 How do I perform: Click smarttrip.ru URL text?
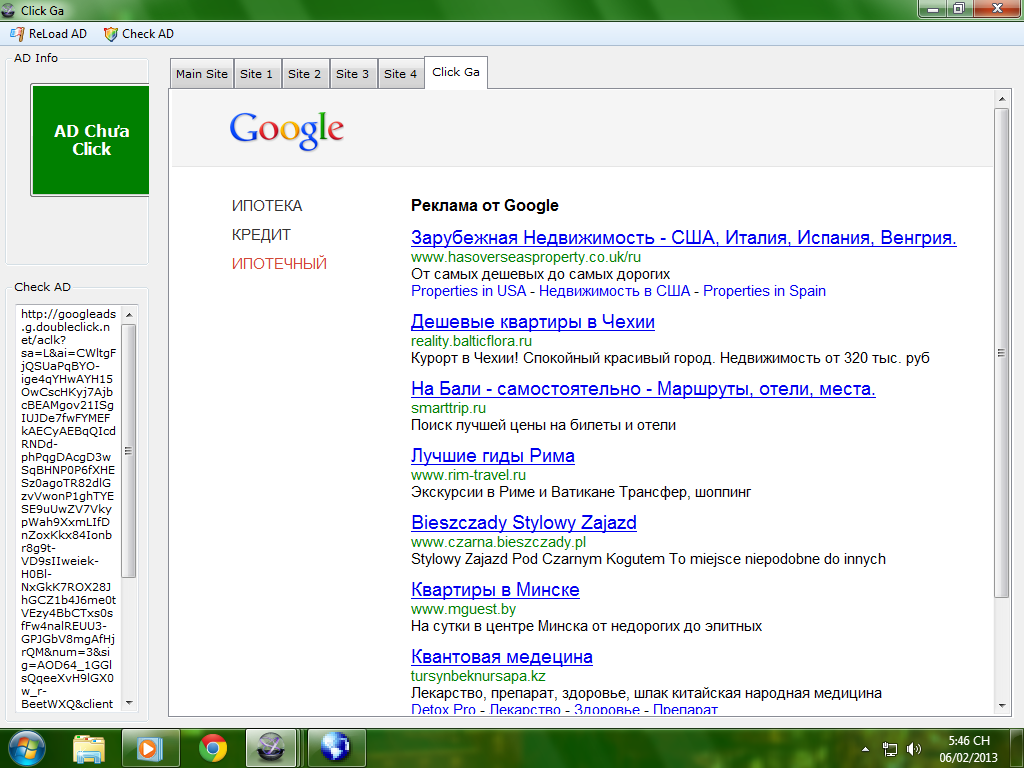coord(448,408)
